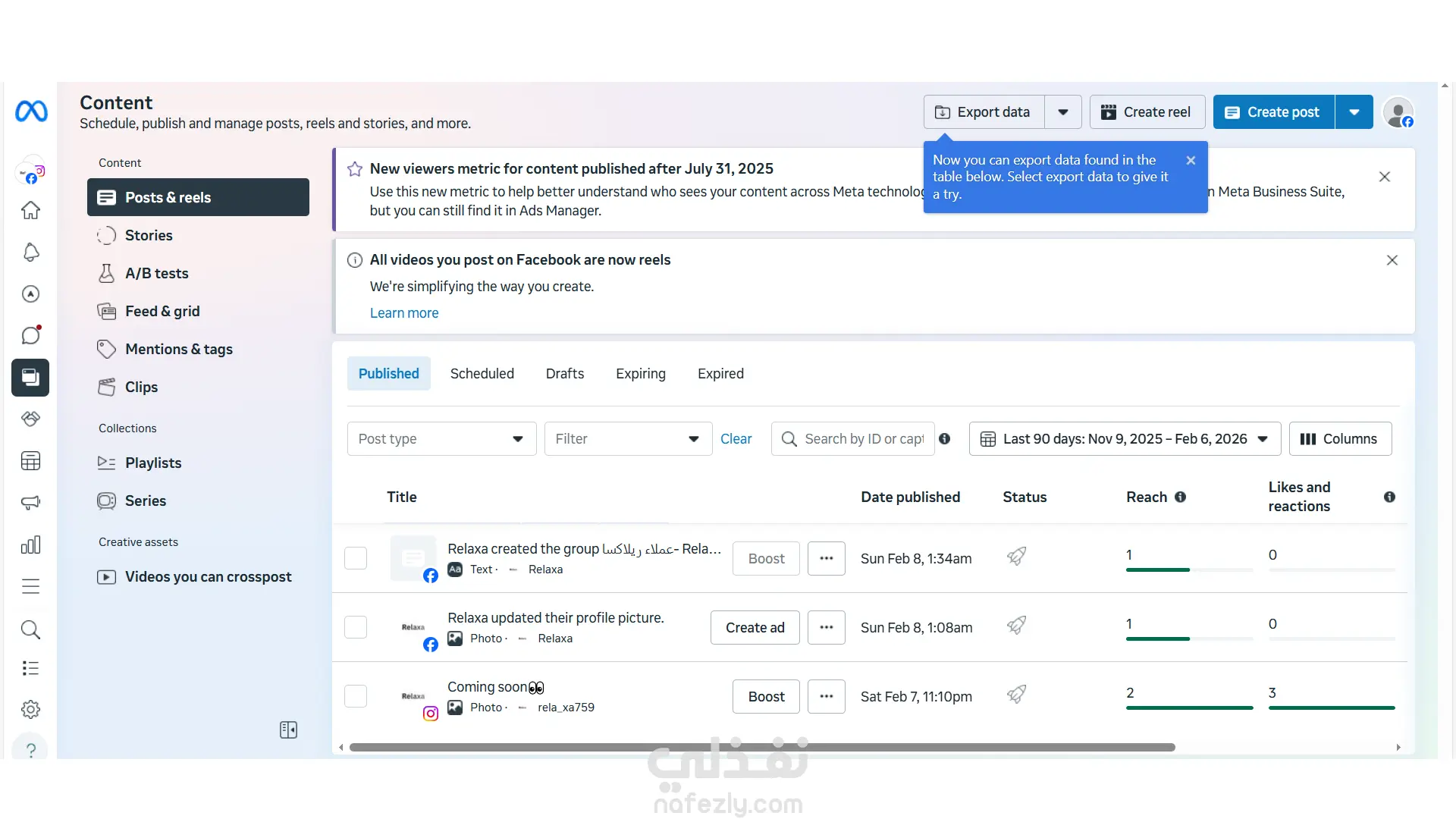Open the Inbox chat bubble icon
This screenshot has height=819, width=1456.
point(30,335)
